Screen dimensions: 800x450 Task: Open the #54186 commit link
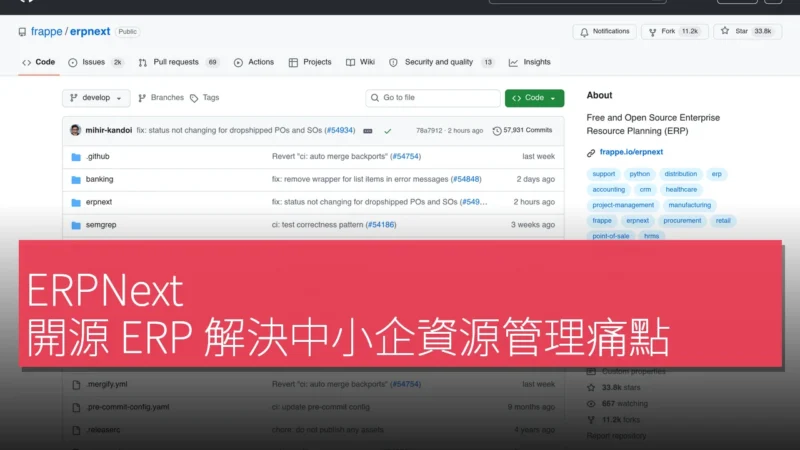tap(381, 225)
